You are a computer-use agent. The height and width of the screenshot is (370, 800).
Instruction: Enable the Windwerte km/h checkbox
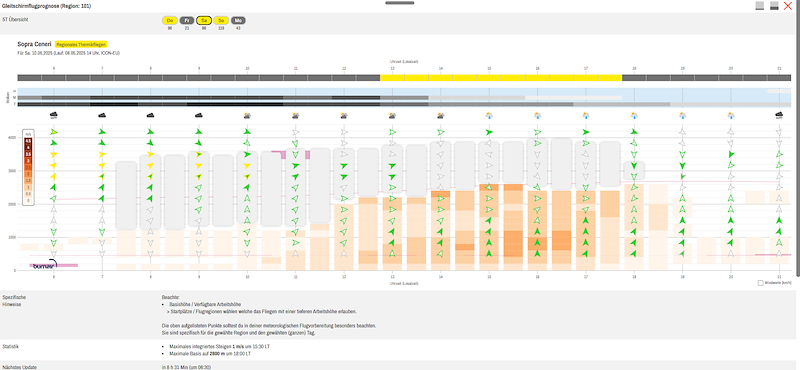pyautogui.click(x=760, y=283)
